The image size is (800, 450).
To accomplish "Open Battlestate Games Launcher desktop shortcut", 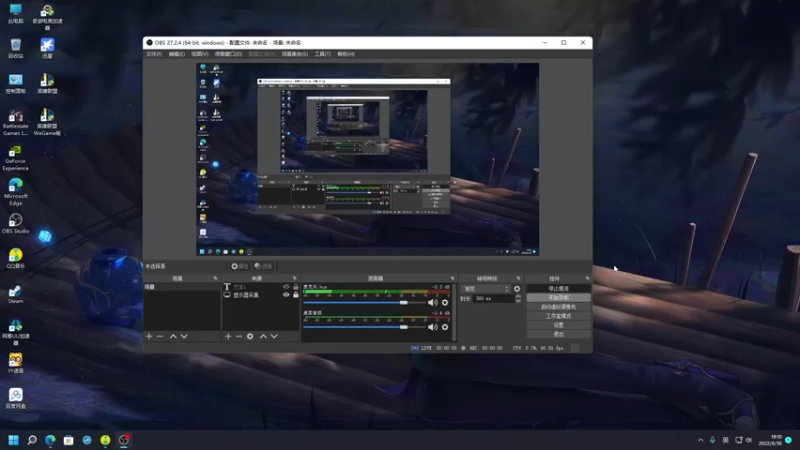I will [x=15, y=122].
